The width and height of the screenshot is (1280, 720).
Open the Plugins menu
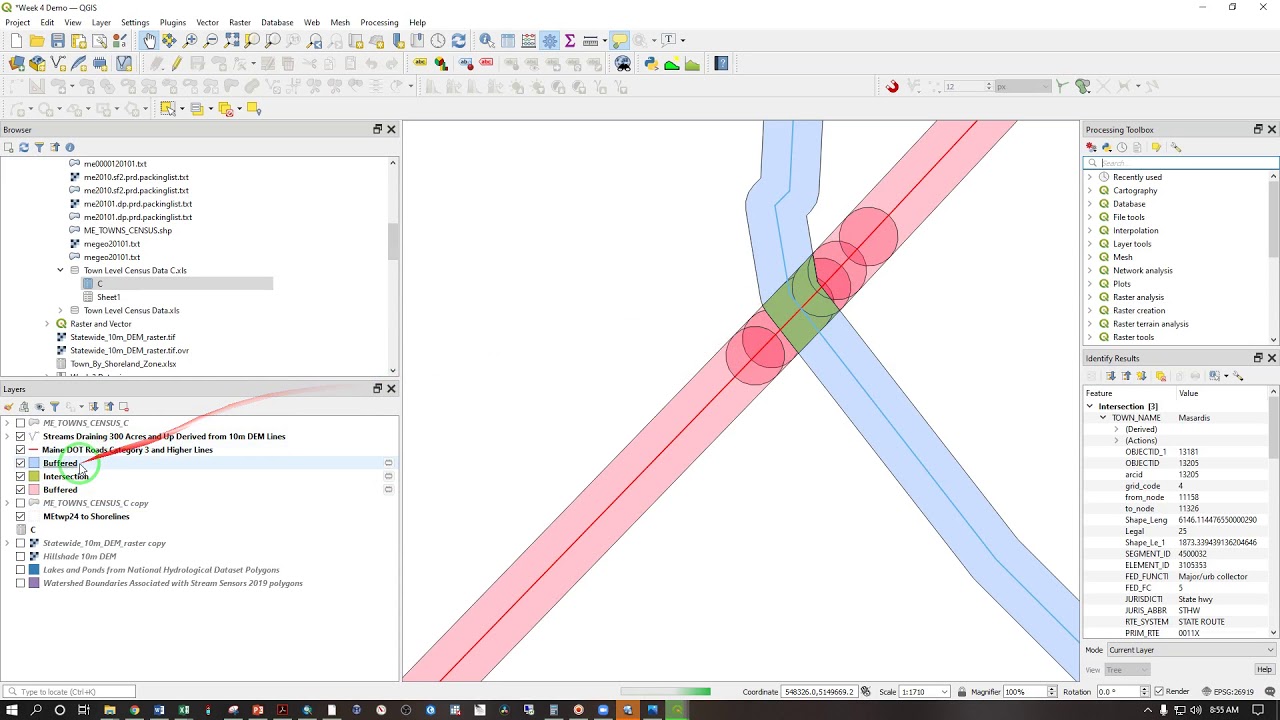173,22
